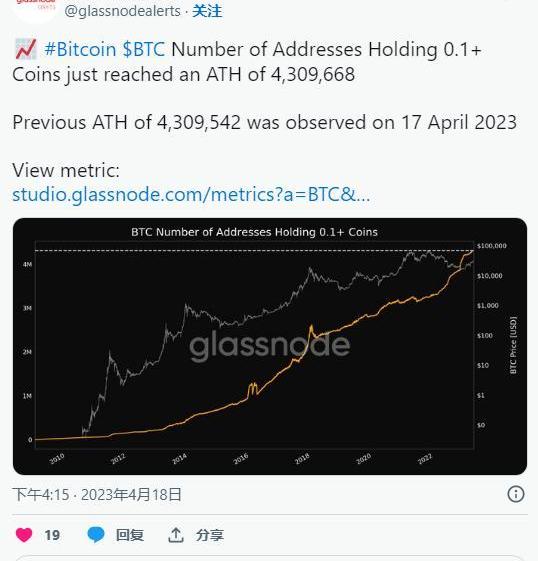The height and width of the screenshot is (561, 538).
Task: Click the pink heart like icon
Action: click(24, 535)
